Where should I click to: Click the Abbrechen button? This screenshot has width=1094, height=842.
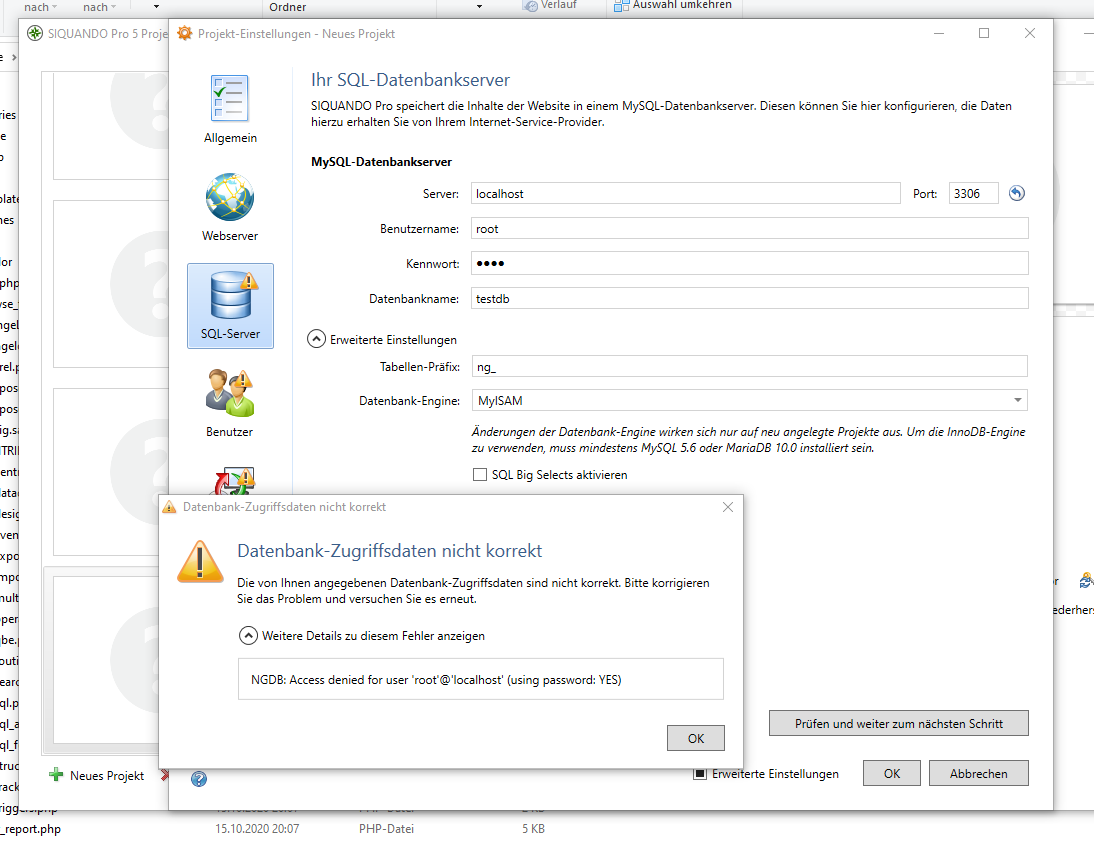click(x=978, y=773)
